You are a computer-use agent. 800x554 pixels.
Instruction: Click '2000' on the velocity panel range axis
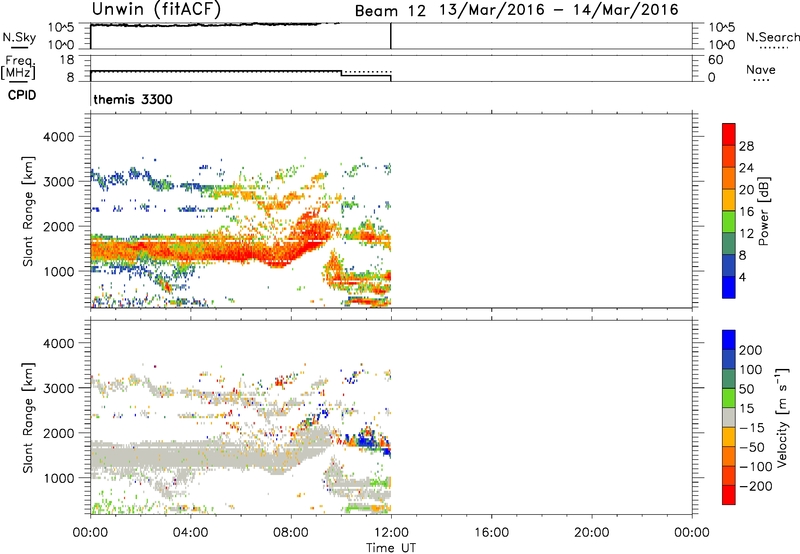59,433
